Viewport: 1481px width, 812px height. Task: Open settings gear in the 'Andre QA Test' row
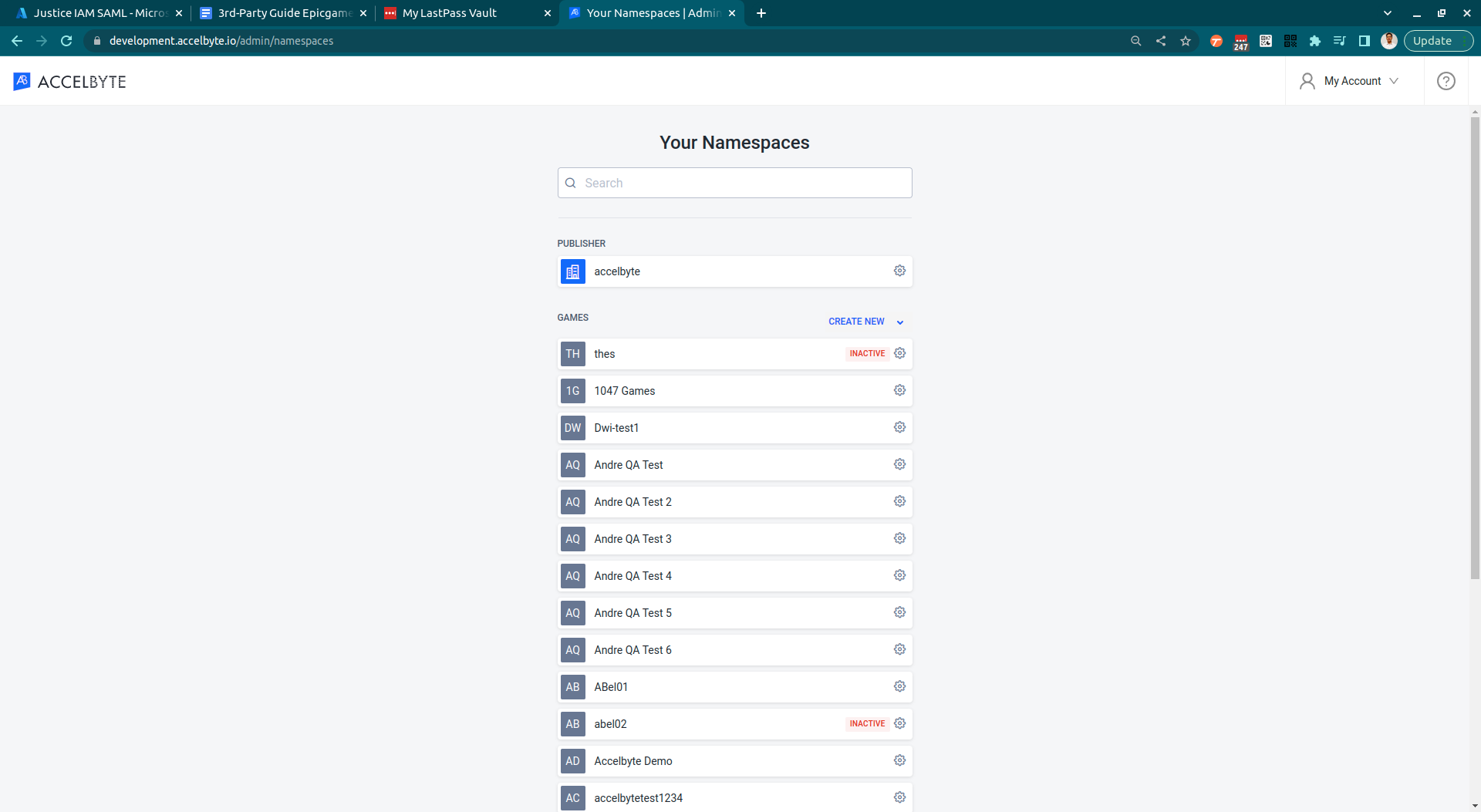point(899,464)
